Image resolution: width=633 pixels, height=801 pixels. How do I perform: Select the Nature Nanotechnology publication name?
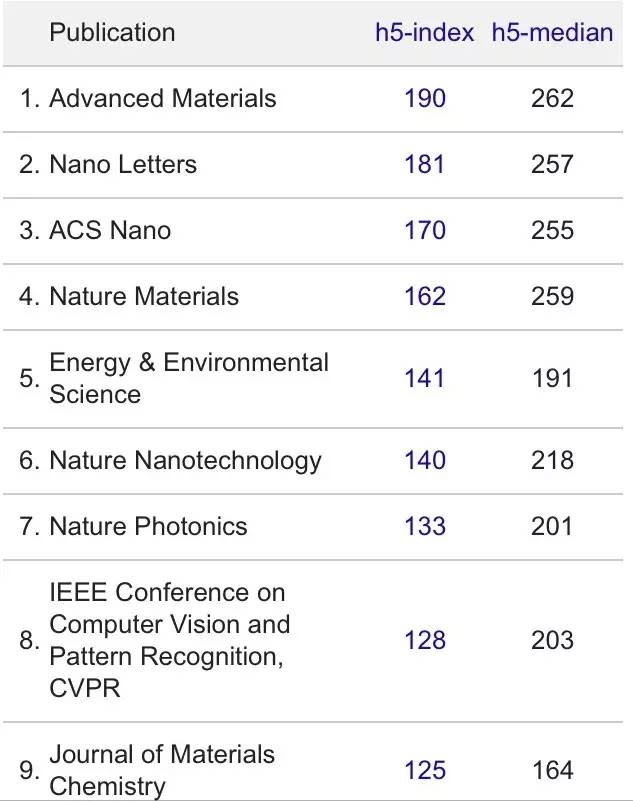click(x=185, y=460)
